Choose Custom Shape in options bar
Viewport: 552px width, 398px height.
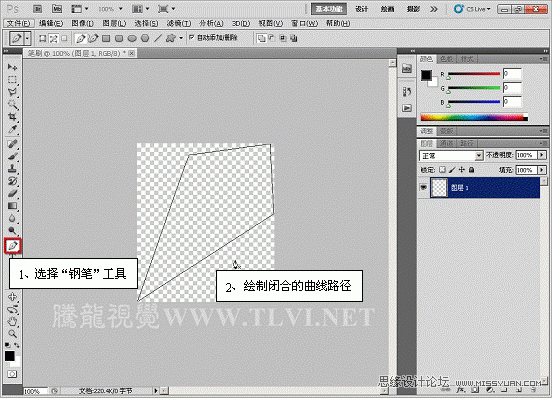(171, 38)
